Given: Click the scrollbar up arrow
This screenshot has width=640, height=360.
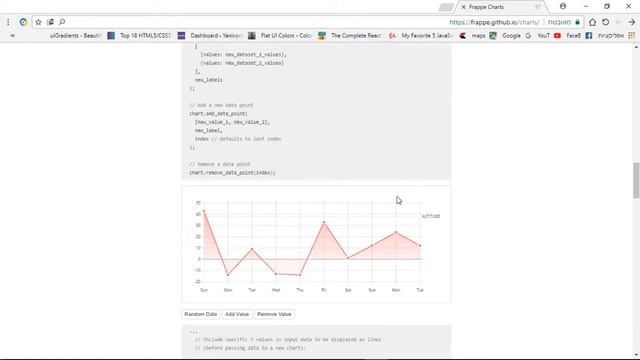Looking at the screenshot, I should 636,47.
